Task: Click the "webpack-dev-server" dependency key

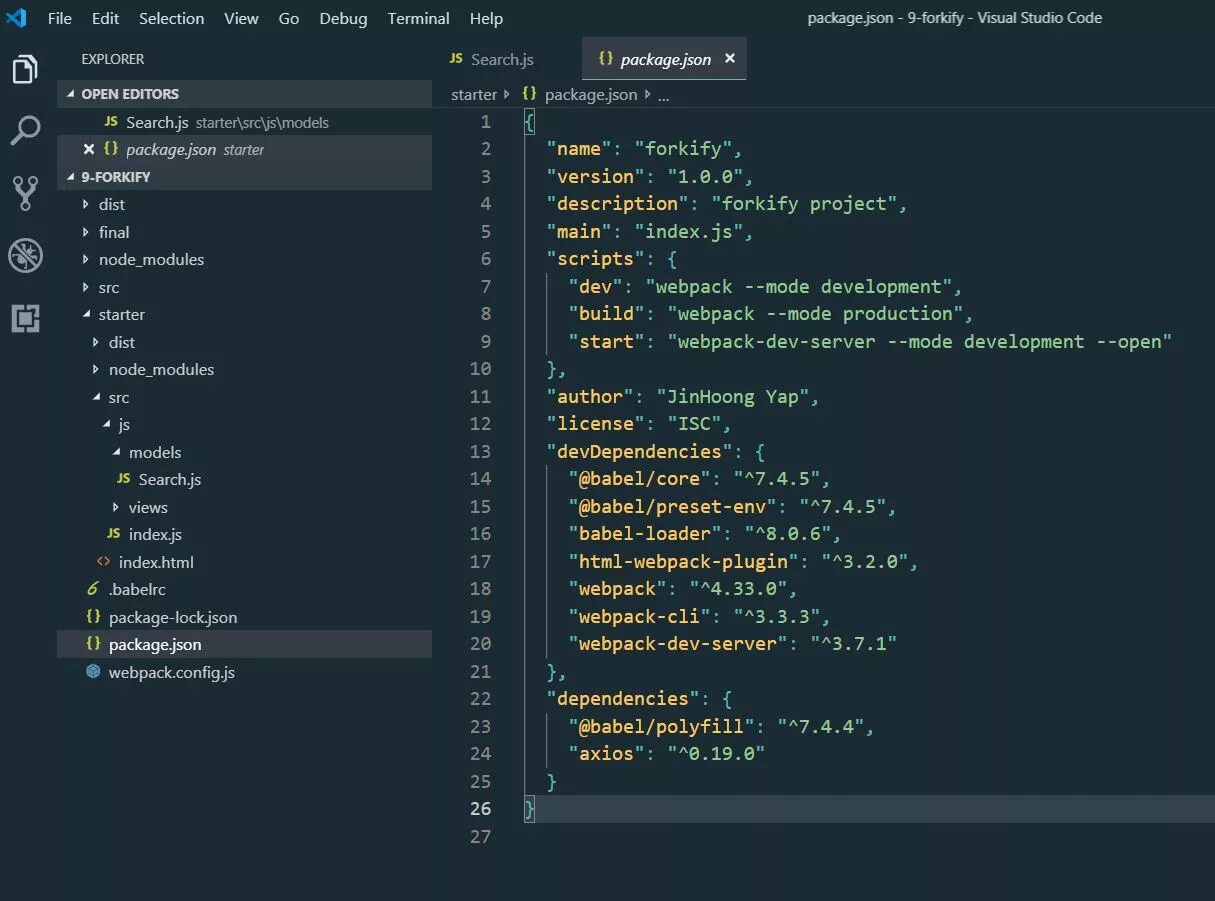Action: 678,644
